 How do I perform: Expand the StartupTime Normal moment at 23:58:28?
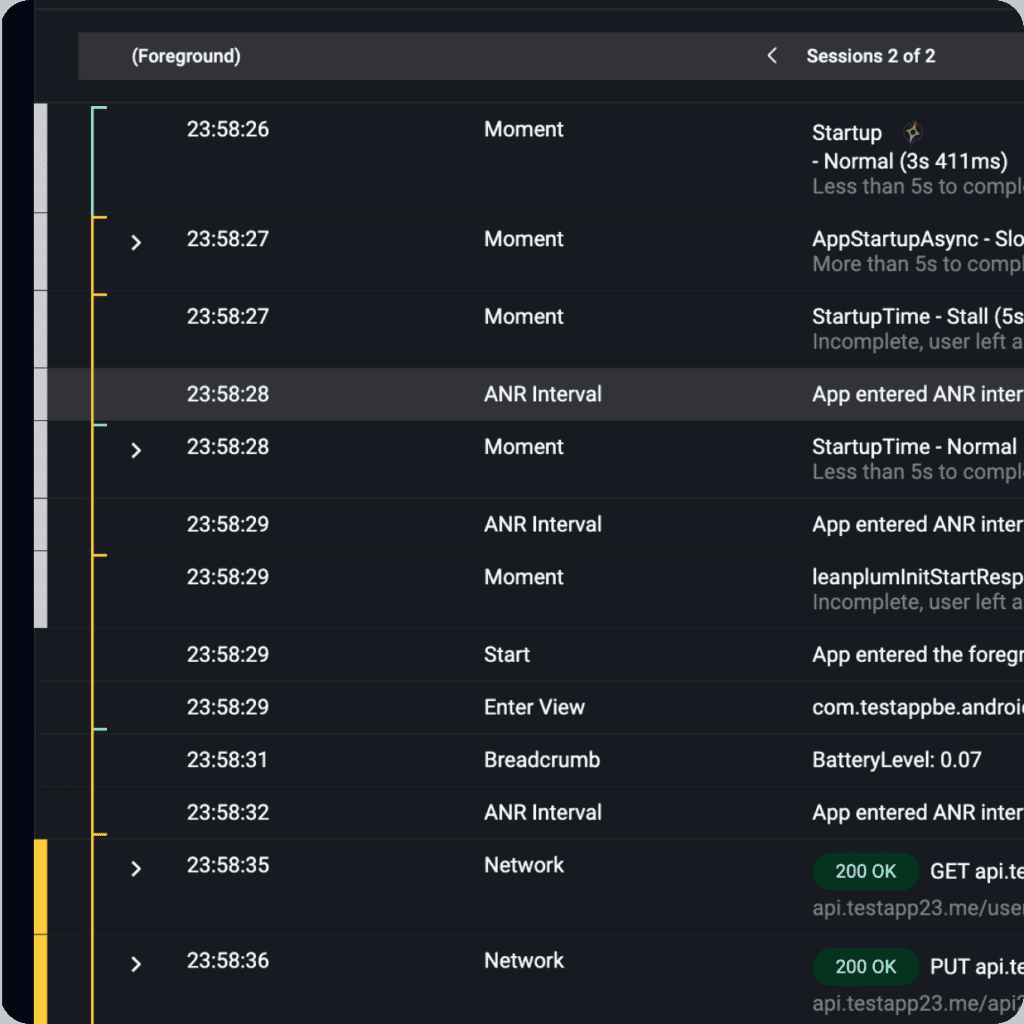[x=137, y=450]
